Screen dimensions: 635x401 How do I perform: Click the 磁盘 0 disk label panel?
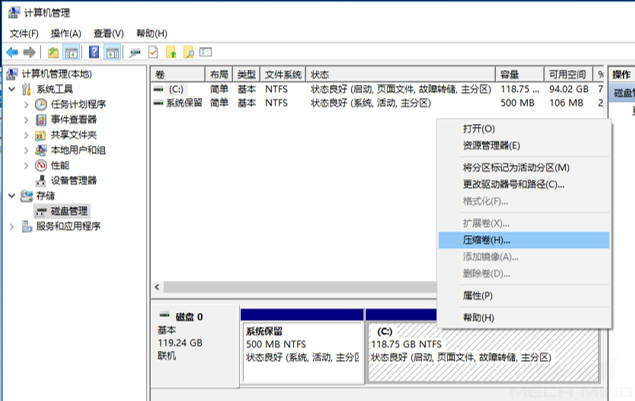(x=195, y=344)
